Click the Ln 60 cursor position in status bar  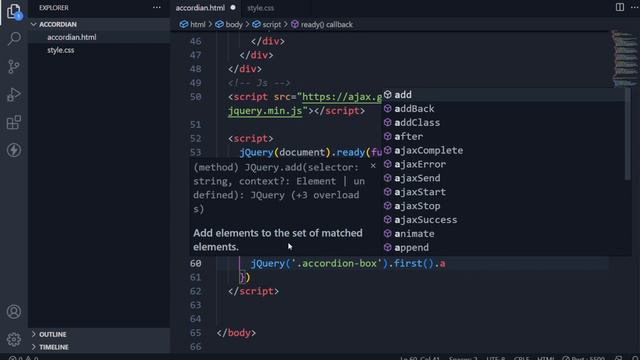point(420,358)
